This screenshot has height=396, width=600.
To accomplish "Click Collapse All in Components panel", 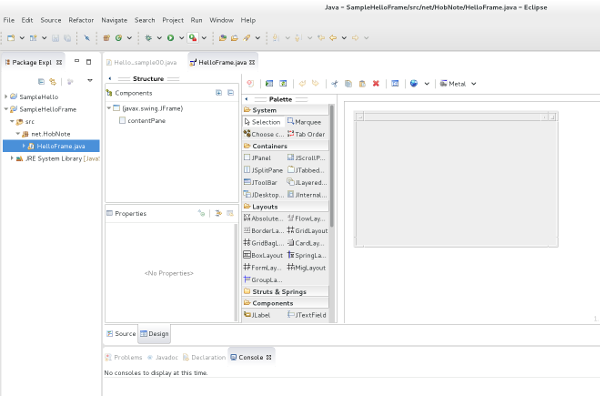I will 231,93.
